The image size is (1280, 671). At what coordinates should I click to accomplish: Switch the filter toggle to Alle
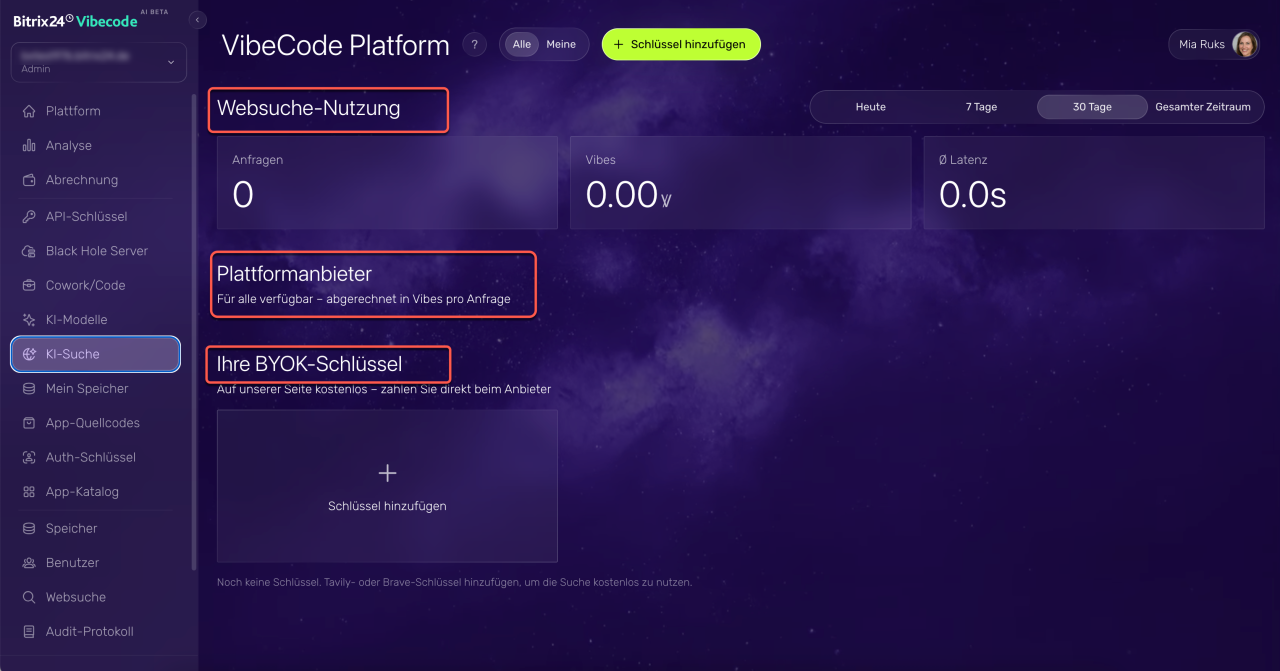pos(522,45)
